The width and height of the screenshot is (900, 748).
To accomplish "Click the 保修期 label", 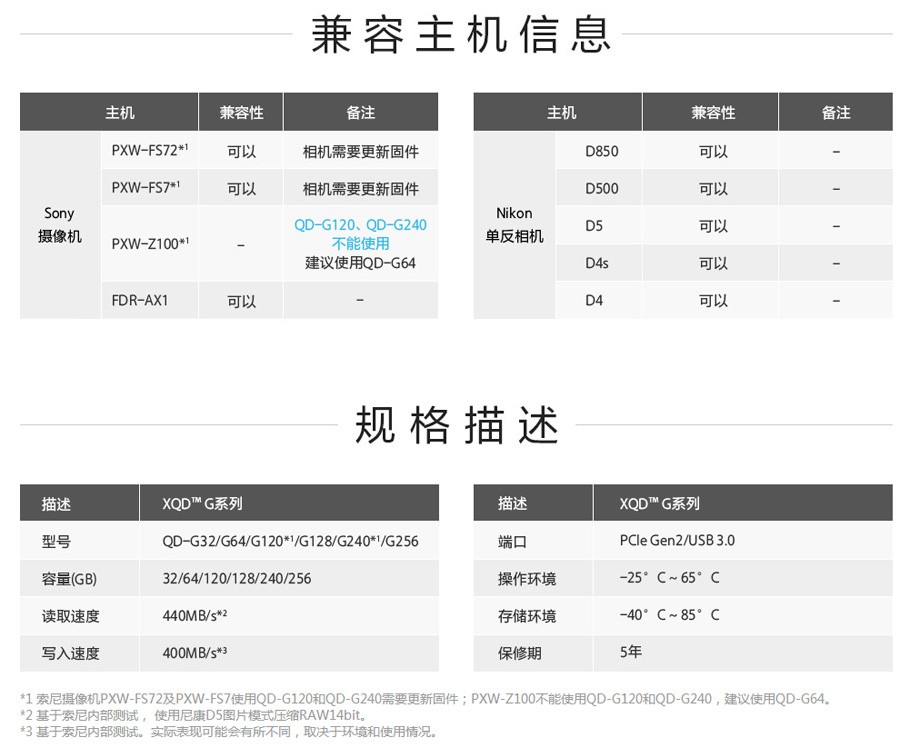I will tap(519, 653).
